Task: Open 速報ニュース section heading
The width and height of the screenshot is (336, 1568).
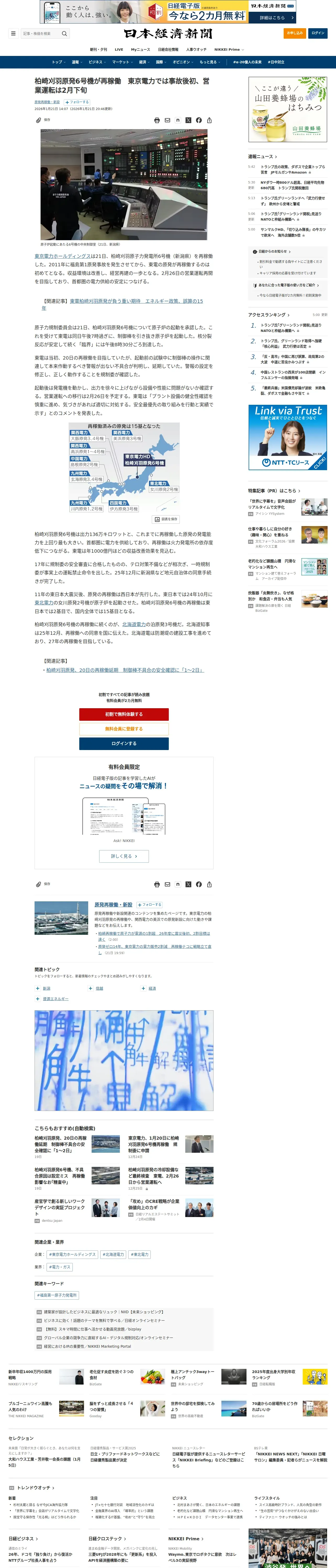Action: (x=263, y=157)
